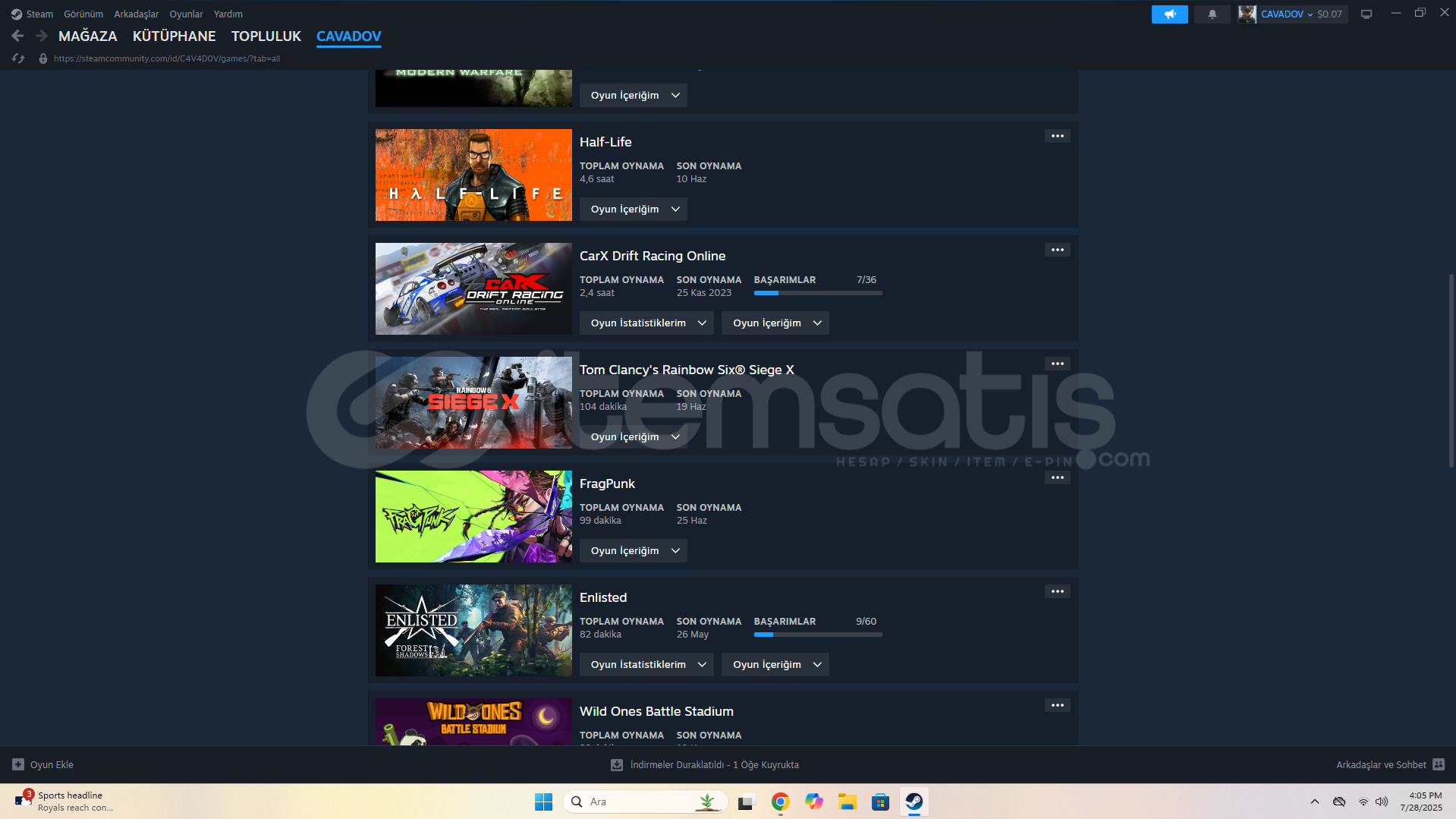Open the Windows Start menu
The height and width of the screenshot is (819, 1456).
pos(543,802)
